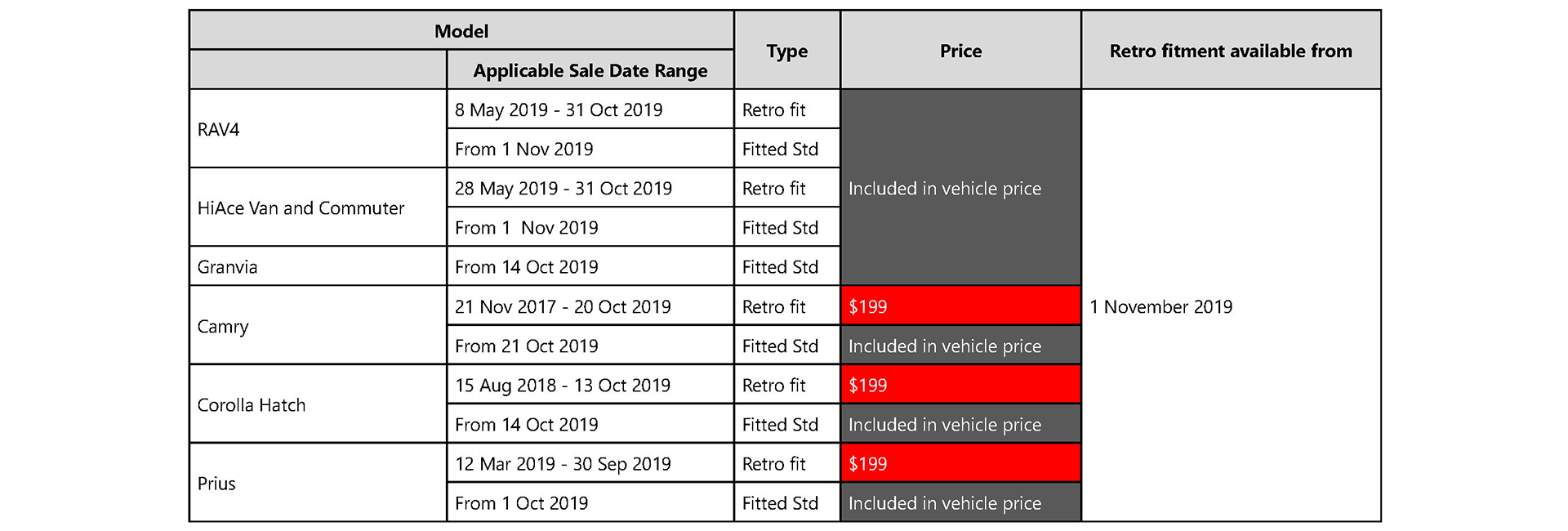Click the red $199 Corolla Hatch price cell
Screen dimensions: 1568x531
[960, 384]
